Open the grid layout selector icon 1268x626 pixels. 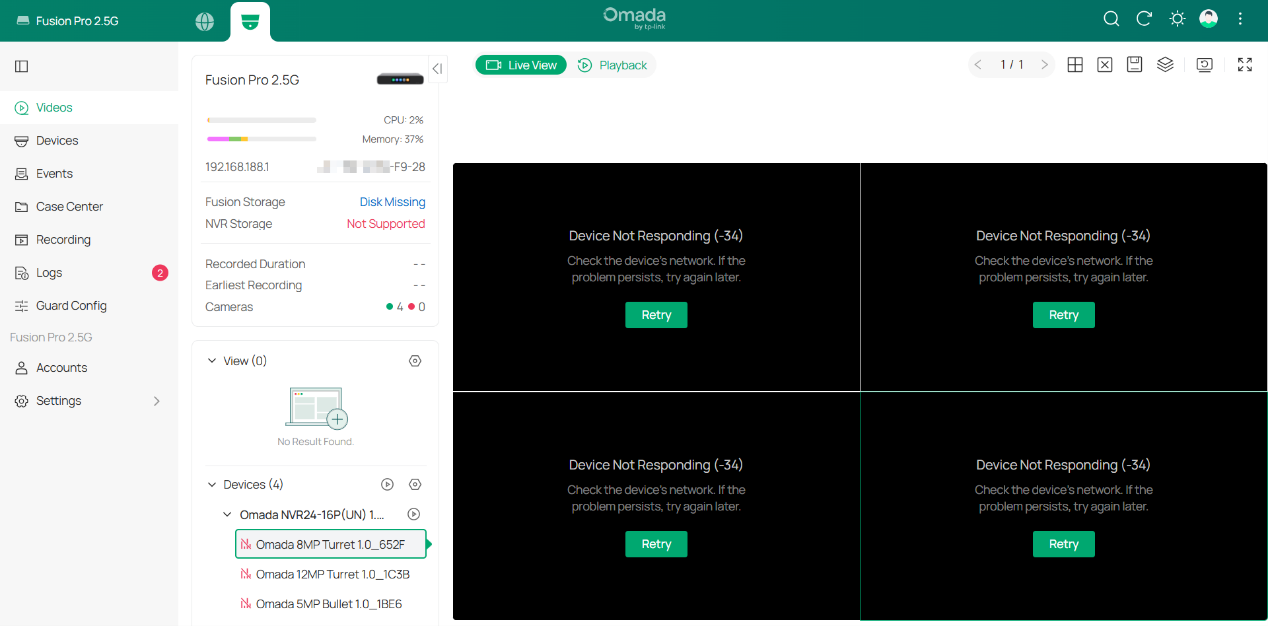[x=1075, y=65]
